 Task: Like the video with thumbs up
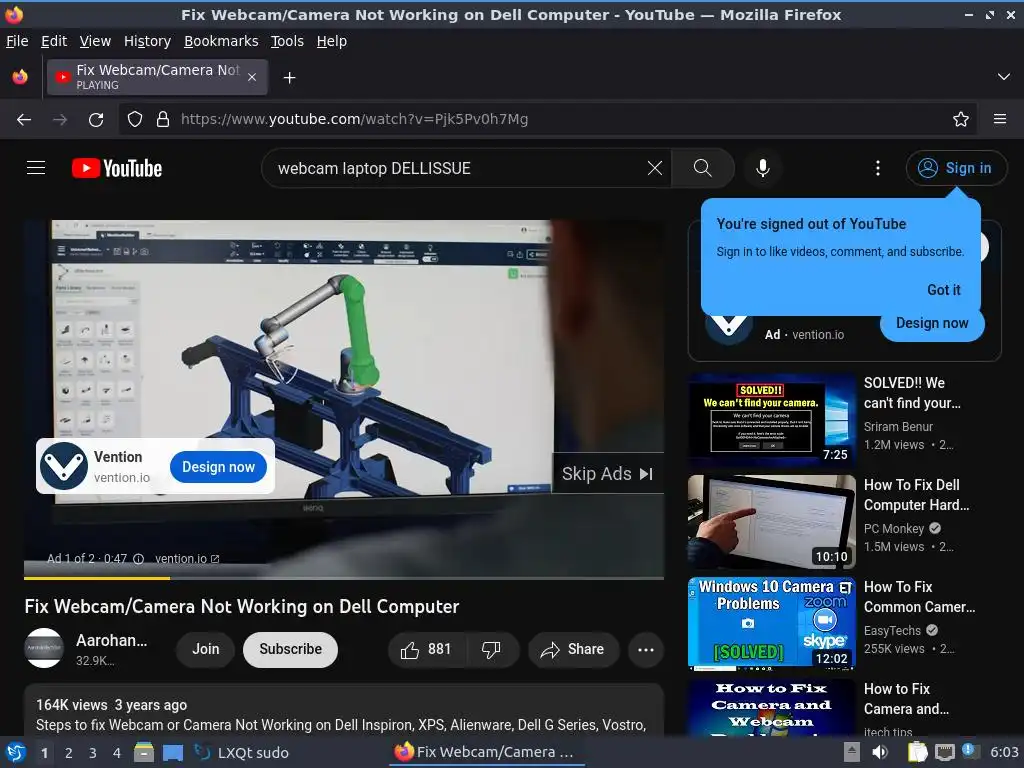pyautogui.click(x=427, y=649)
